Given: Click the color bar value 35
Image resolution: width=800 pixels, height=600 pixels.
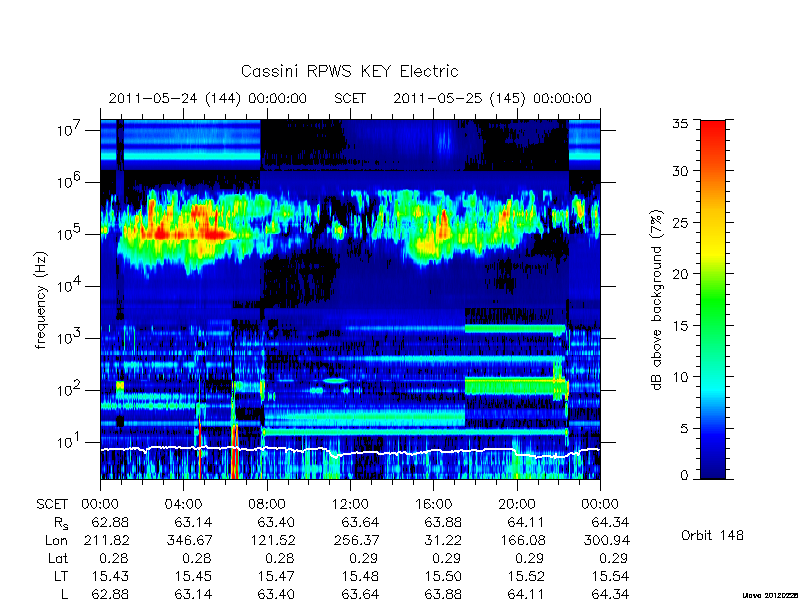Looking at the screenshot, I should point(683,124).
